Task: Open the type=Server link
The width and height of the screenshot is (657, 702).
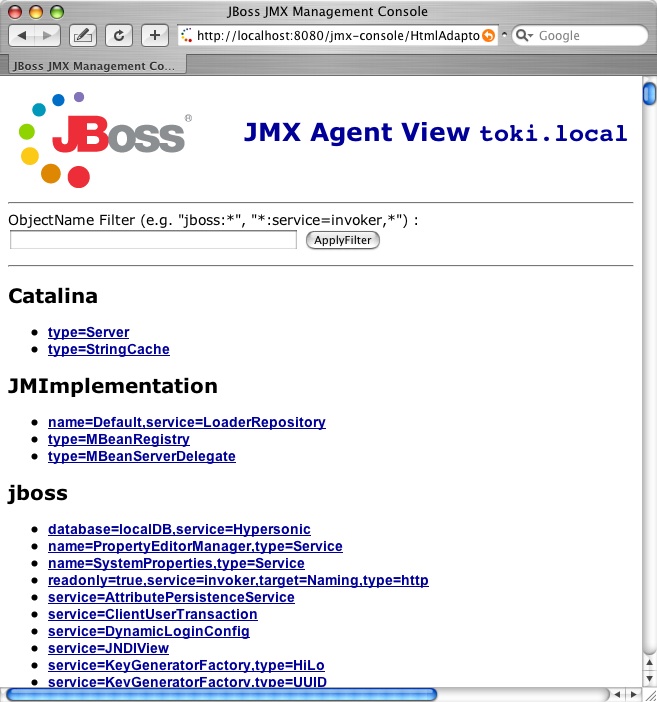Action: point(89,332)
